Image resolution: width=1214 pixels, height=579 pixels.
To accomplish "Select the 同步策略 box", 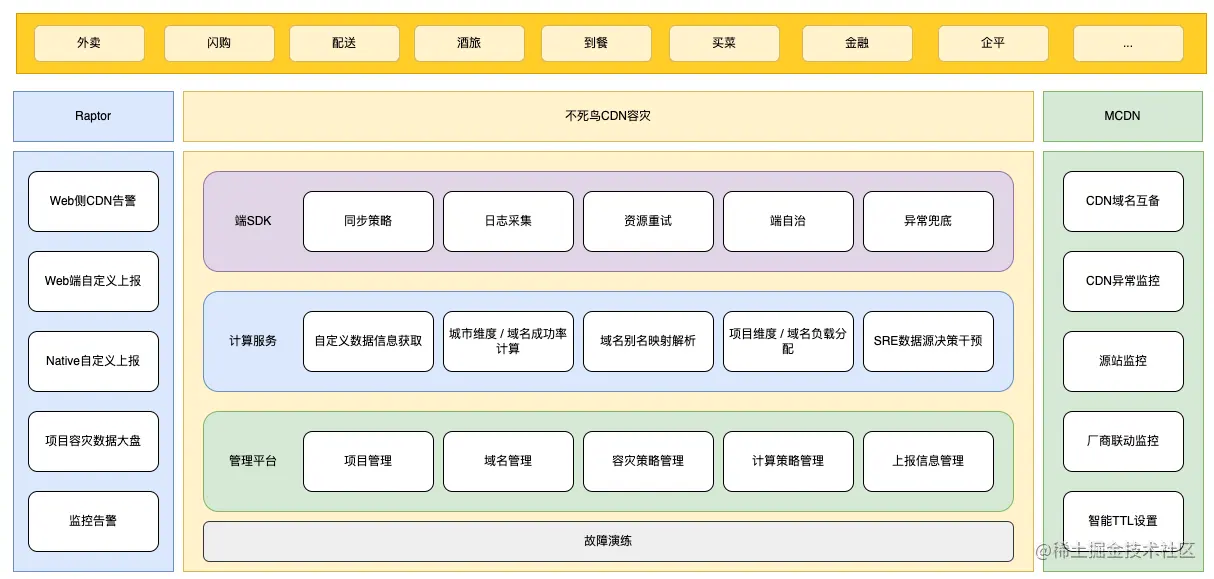I will click(x=368, y=221).
